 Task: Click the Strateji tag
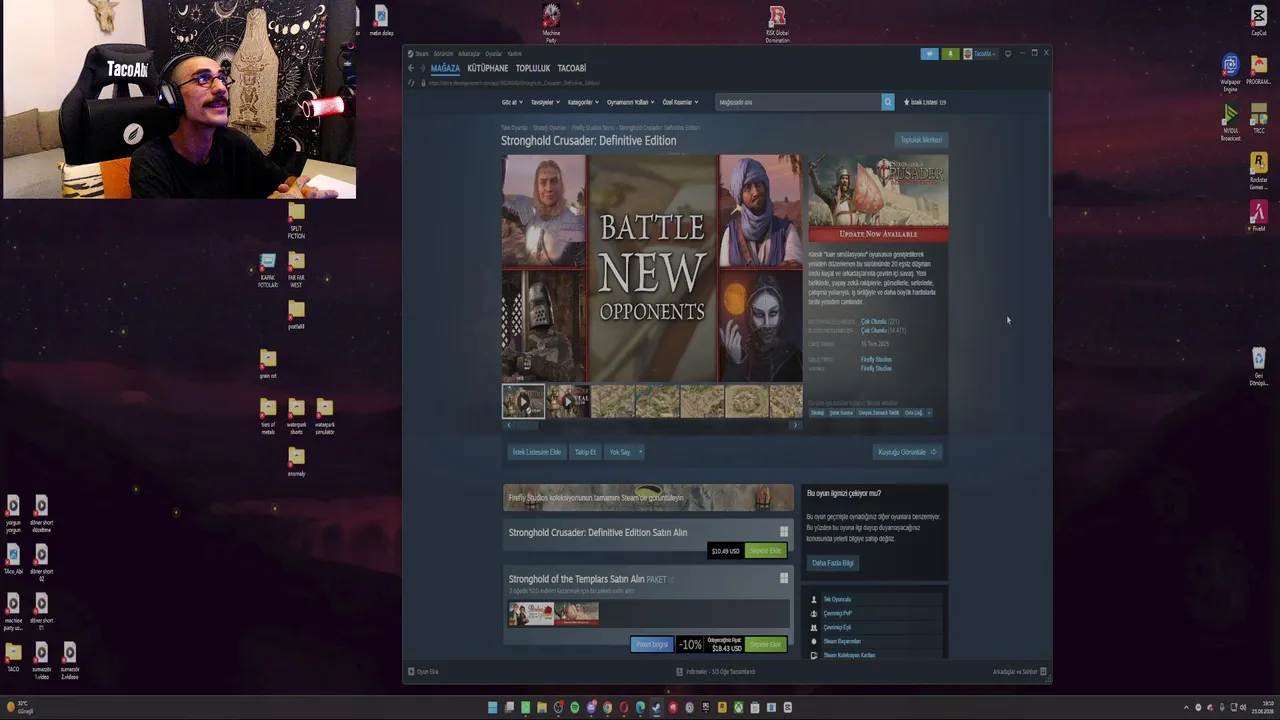(817, 413)
